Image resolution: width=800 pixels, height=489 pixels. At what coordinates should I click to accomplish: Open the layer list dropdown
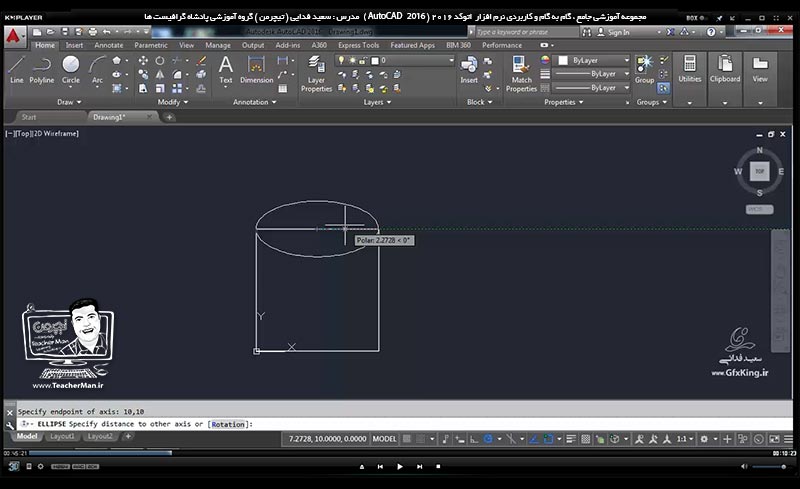pos(394,60)
